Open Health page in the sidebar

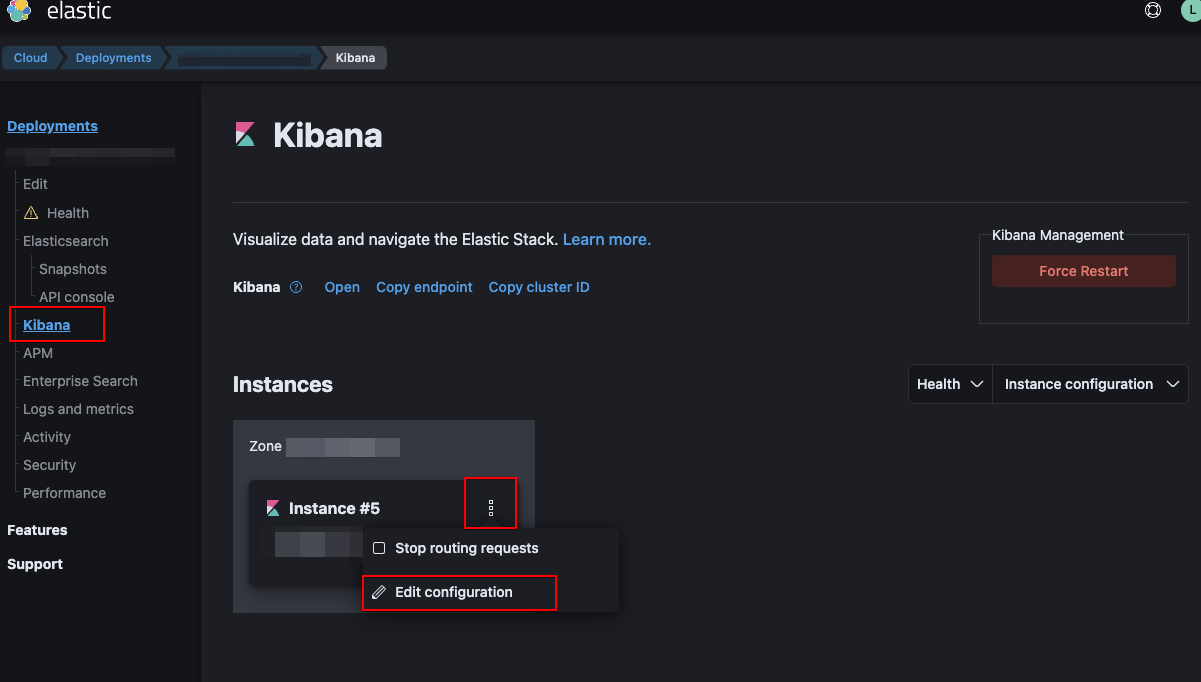pos(68,213)
